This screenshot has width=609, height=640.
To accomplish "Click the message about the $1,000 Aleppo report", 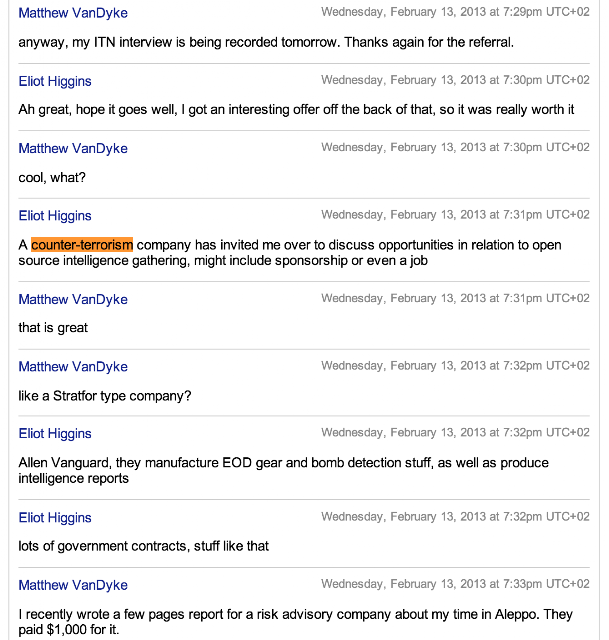I will (296, 622).
